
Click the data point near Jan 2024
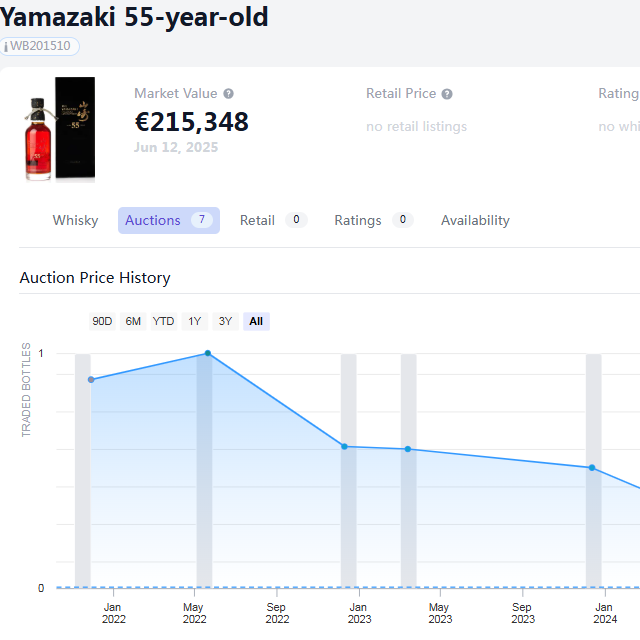point(592,468)
